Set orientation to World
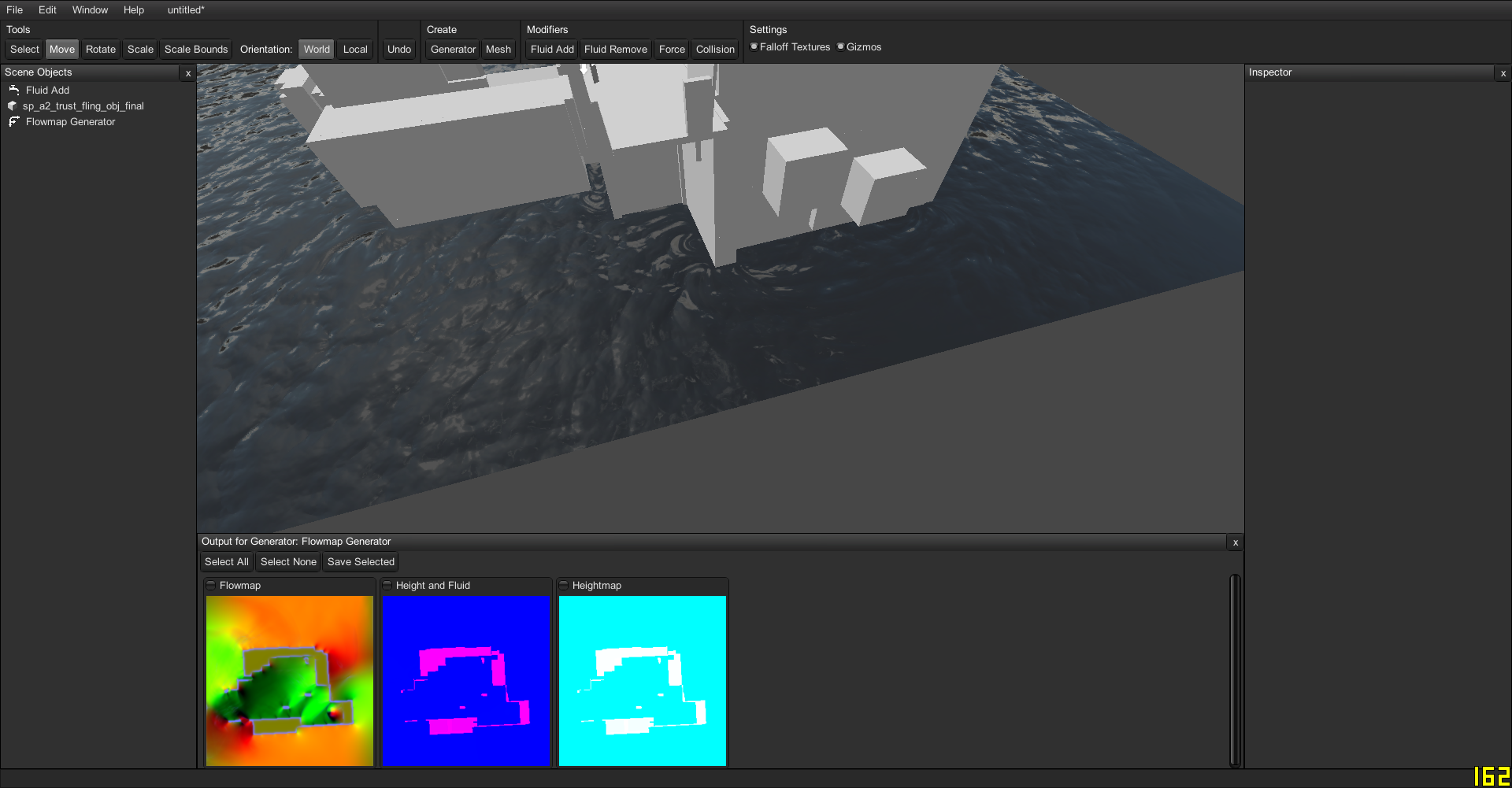The height and width of the screenshot is (788, 1512). point(317,49)
